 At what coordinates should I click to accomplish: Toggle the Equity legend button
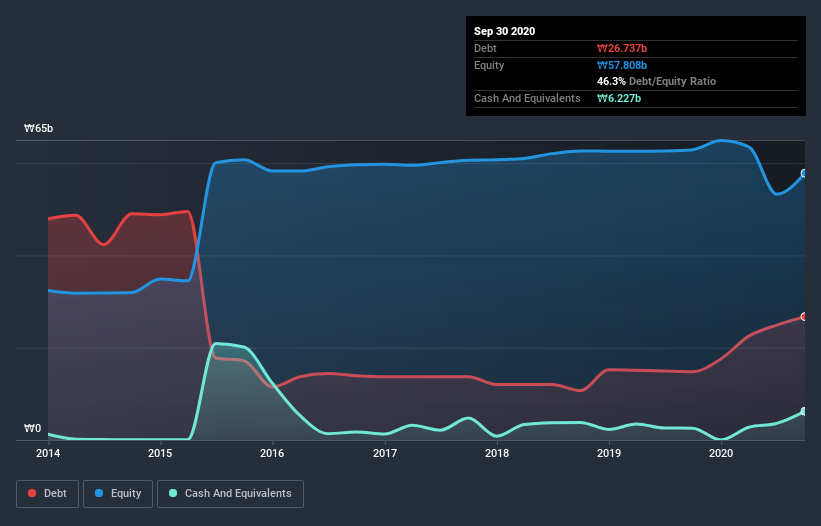pyautogui.click(x=118, y=494)
